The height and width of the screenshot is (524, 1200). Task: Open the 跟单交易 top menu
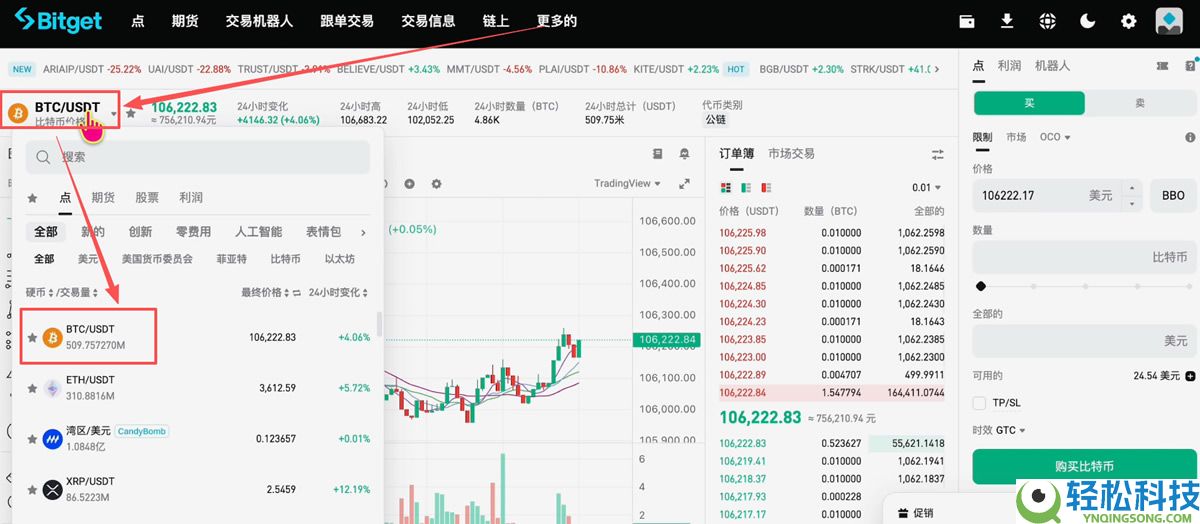tap(347, 21)
